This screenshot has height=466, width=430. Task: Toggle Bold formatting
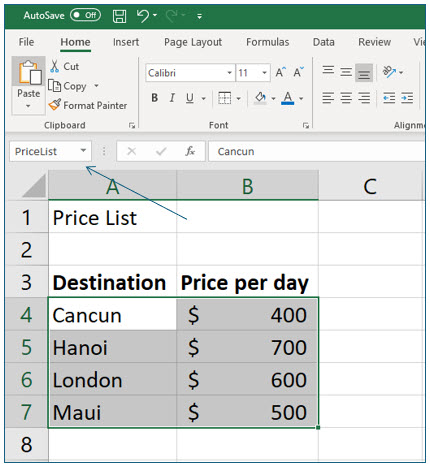154,98
